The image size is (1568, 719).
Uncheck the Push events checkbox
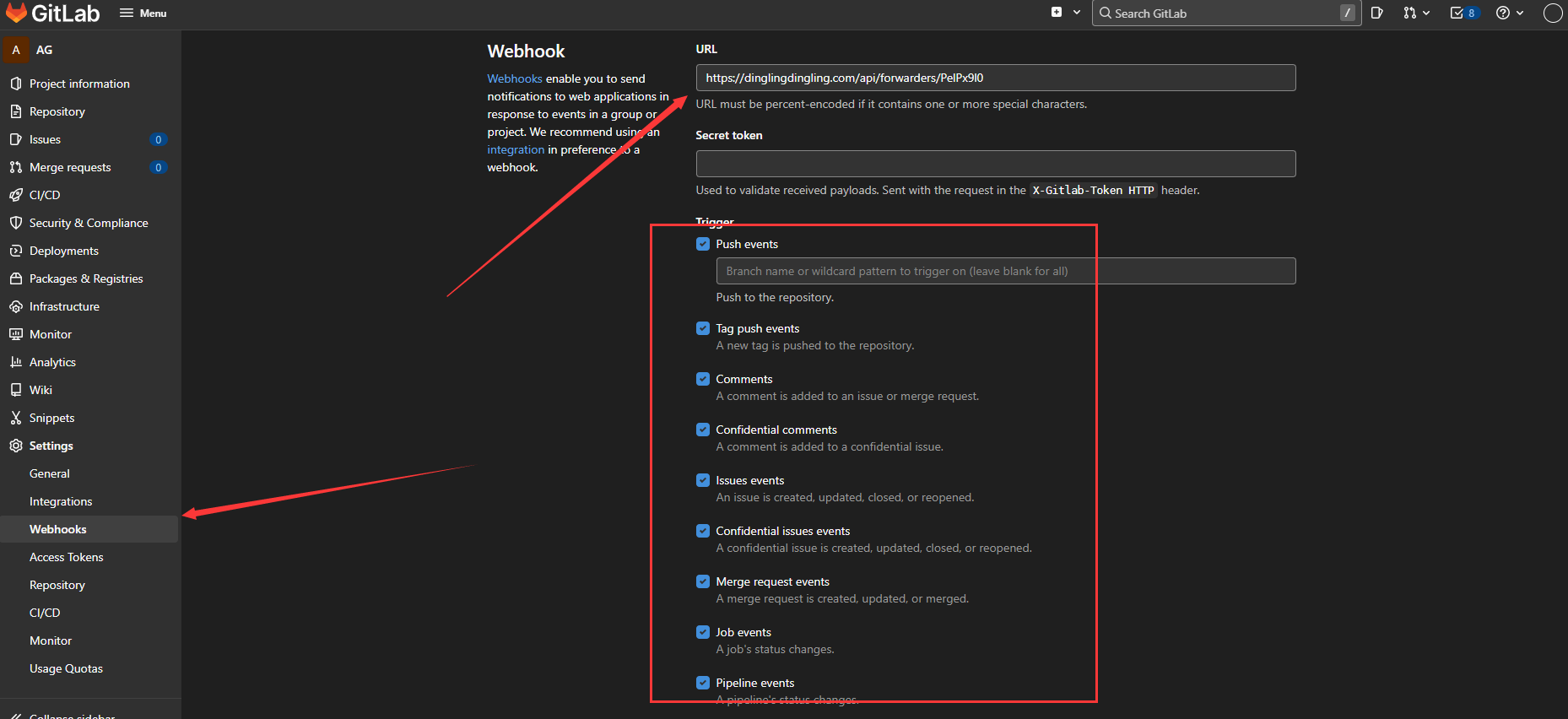pos(703,244)
